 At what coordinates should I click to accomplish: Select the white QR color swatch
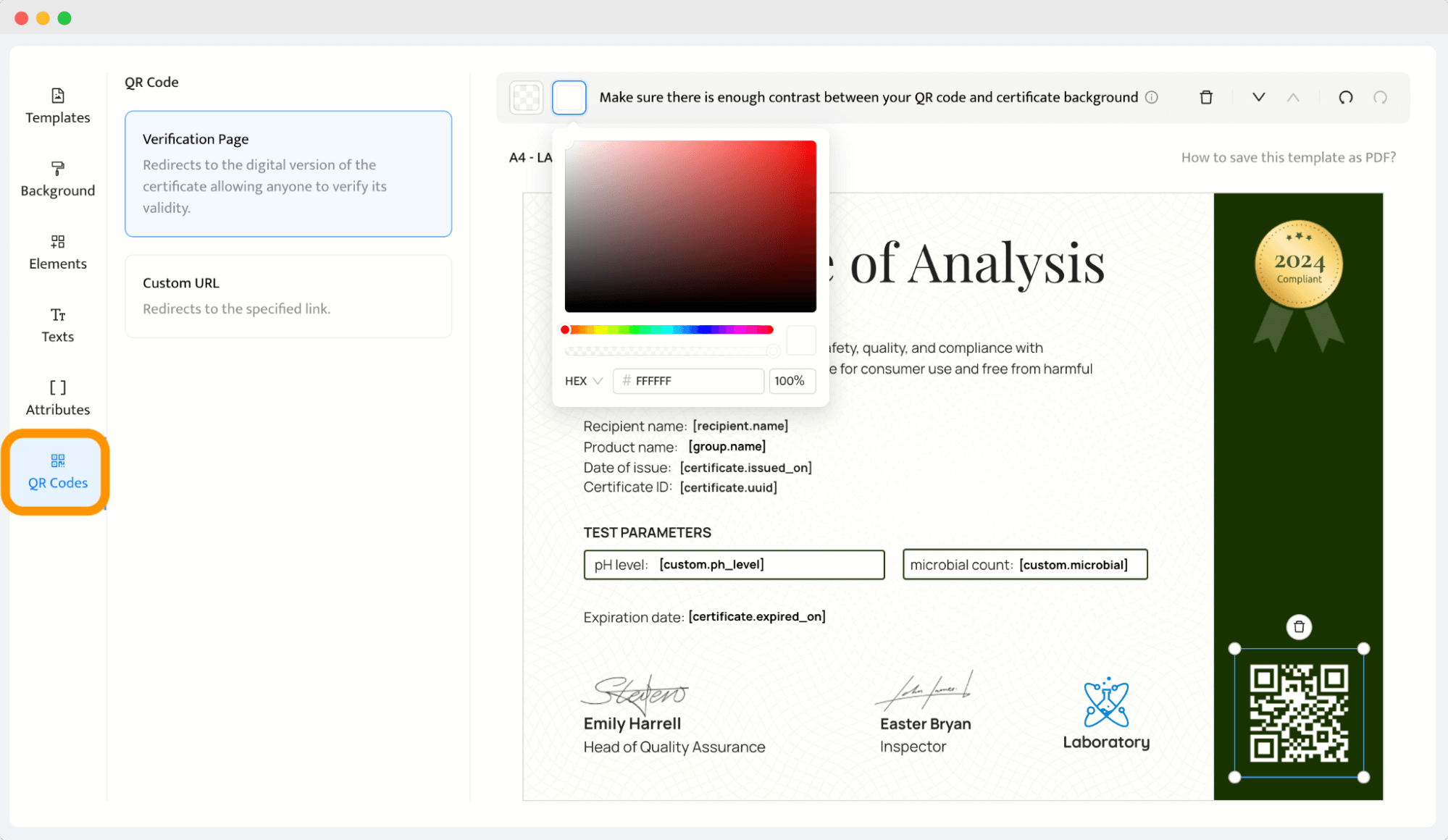[x=569, y=98]
